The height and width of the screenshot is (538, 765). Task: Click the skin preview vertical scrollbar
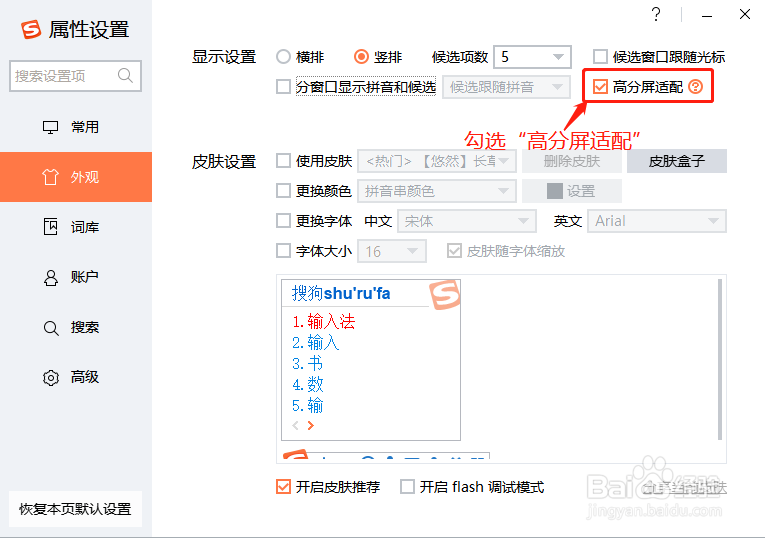click(x=720, y=359)
